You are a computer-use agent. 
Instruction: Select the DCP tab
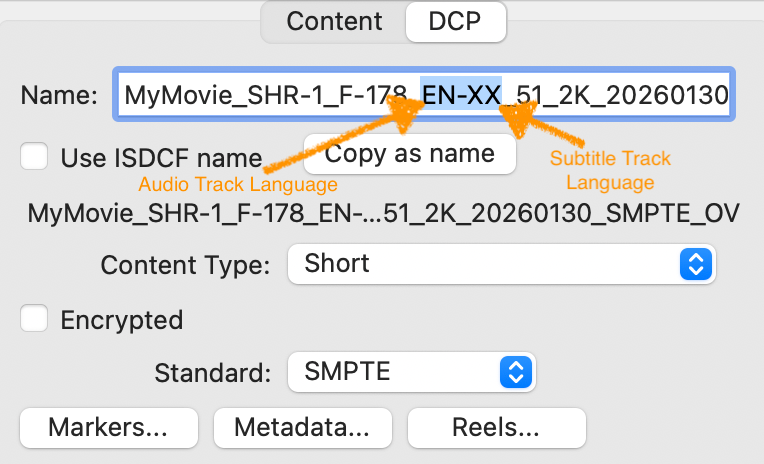coord(455,21)
